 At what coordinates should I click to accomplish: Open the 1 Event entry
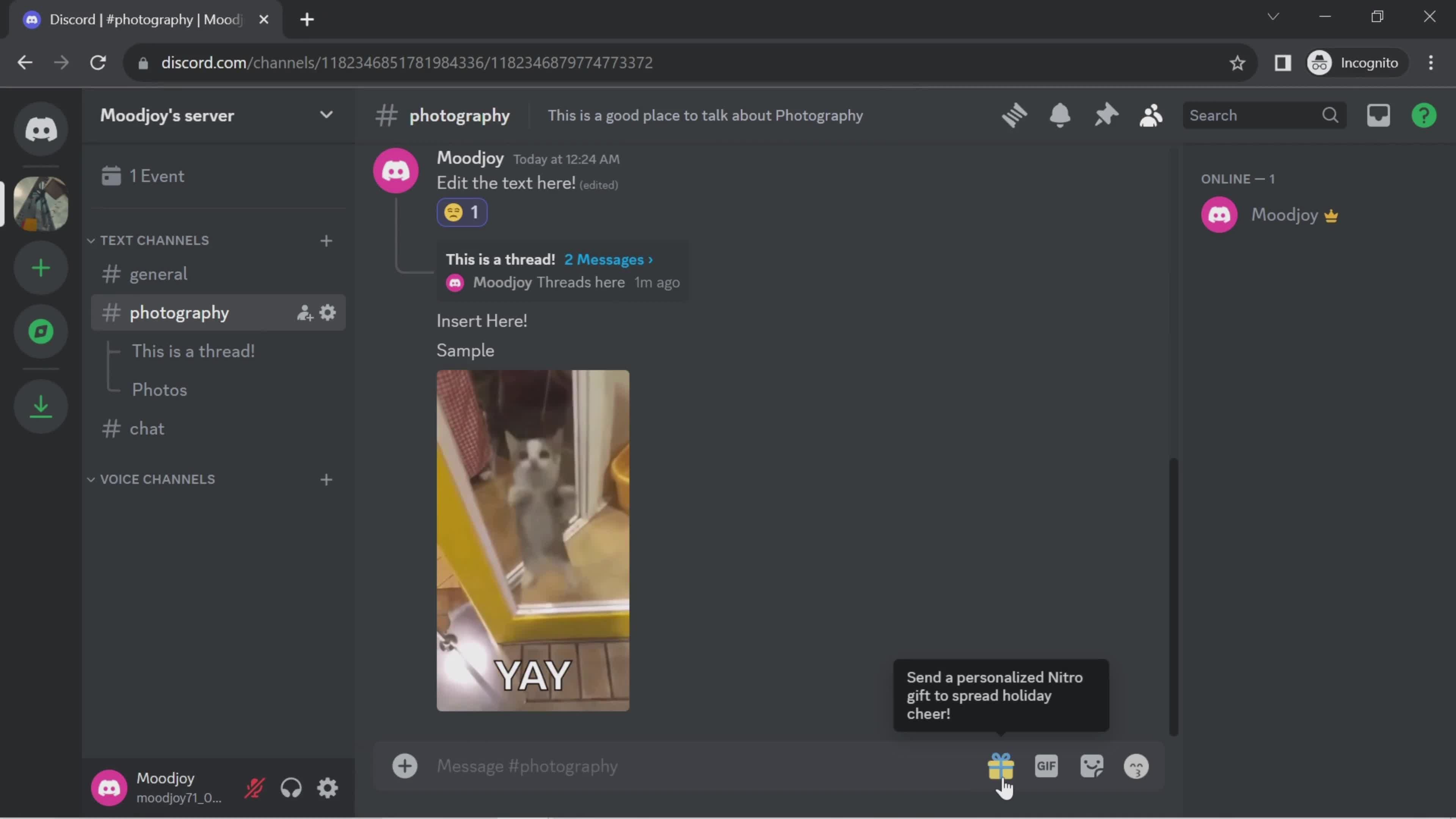tap(218, 176)
